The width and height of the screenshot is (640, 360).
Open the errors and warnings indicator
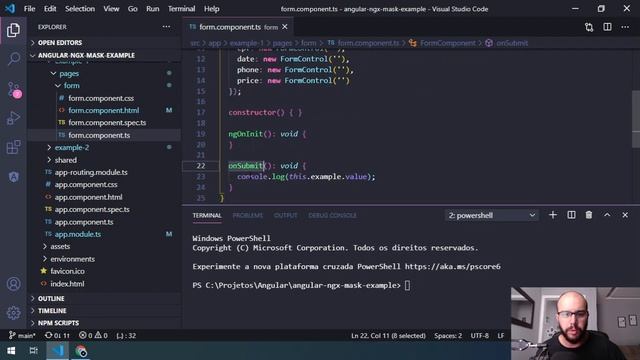[93, 336]
